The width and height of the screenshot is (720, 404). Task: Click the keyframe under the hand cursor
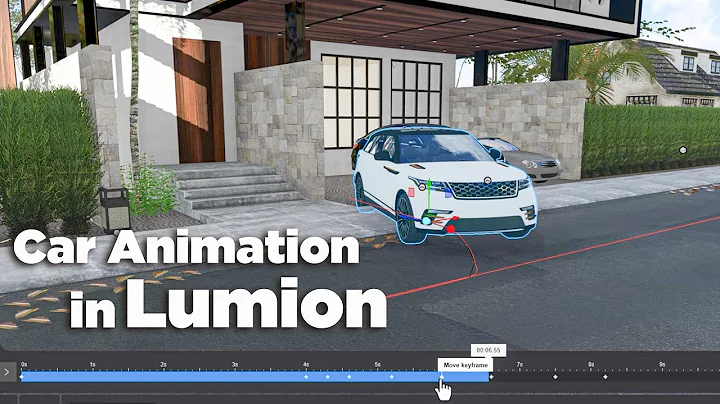coord(442,377)
